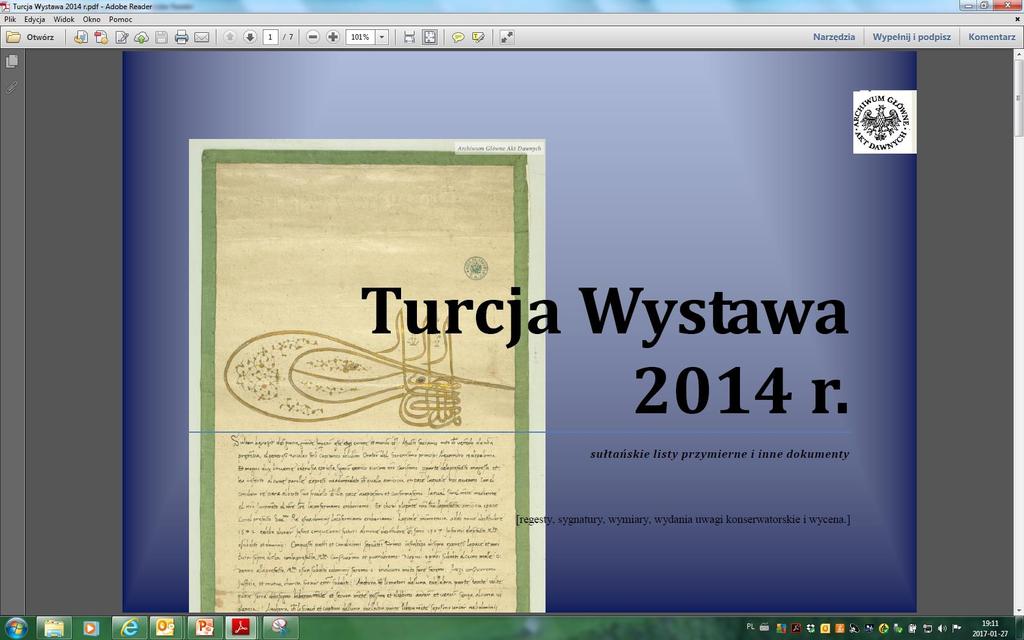This screenshot has width=1024, height=640.
Task: Open Windows Explorer from taskbar
Action: [x=54, y=628]
